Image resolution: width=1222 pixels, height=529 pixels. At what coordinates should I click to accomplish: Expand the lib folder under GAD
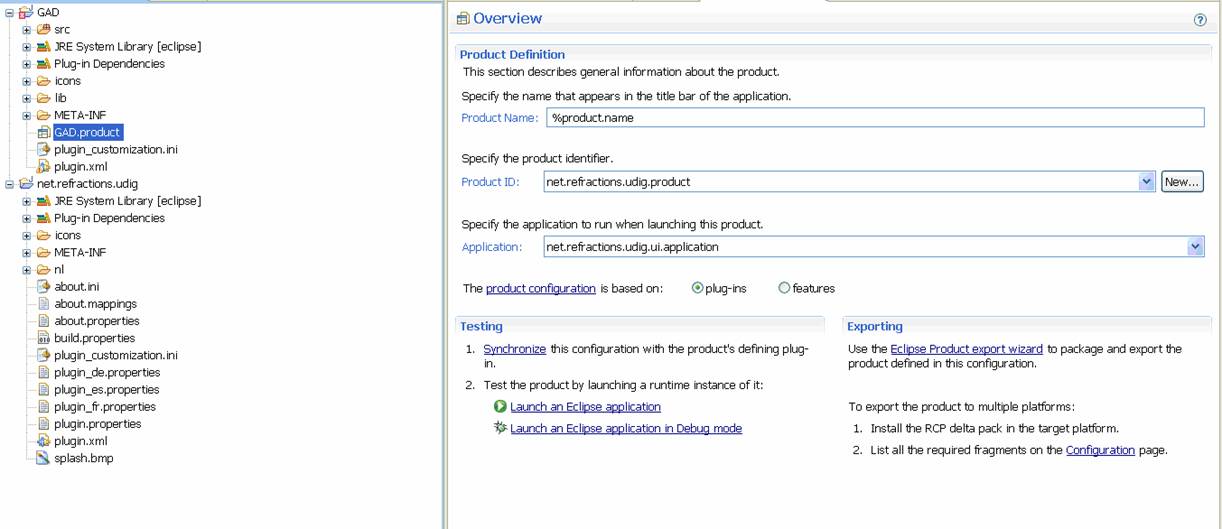pyautogui.click(x=27, y=98)
